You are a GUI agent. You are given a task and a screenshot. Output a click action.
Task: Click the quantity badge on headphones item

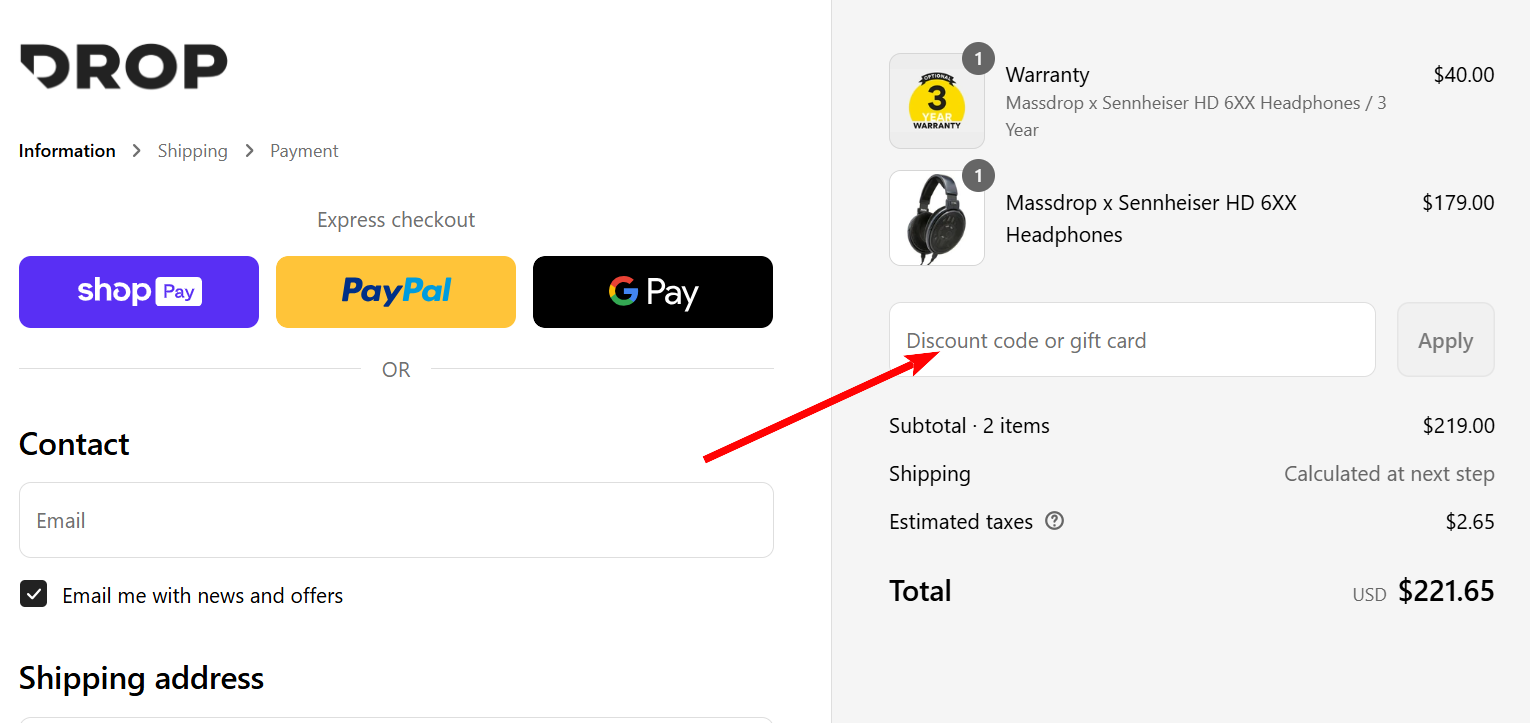point(978,176)
